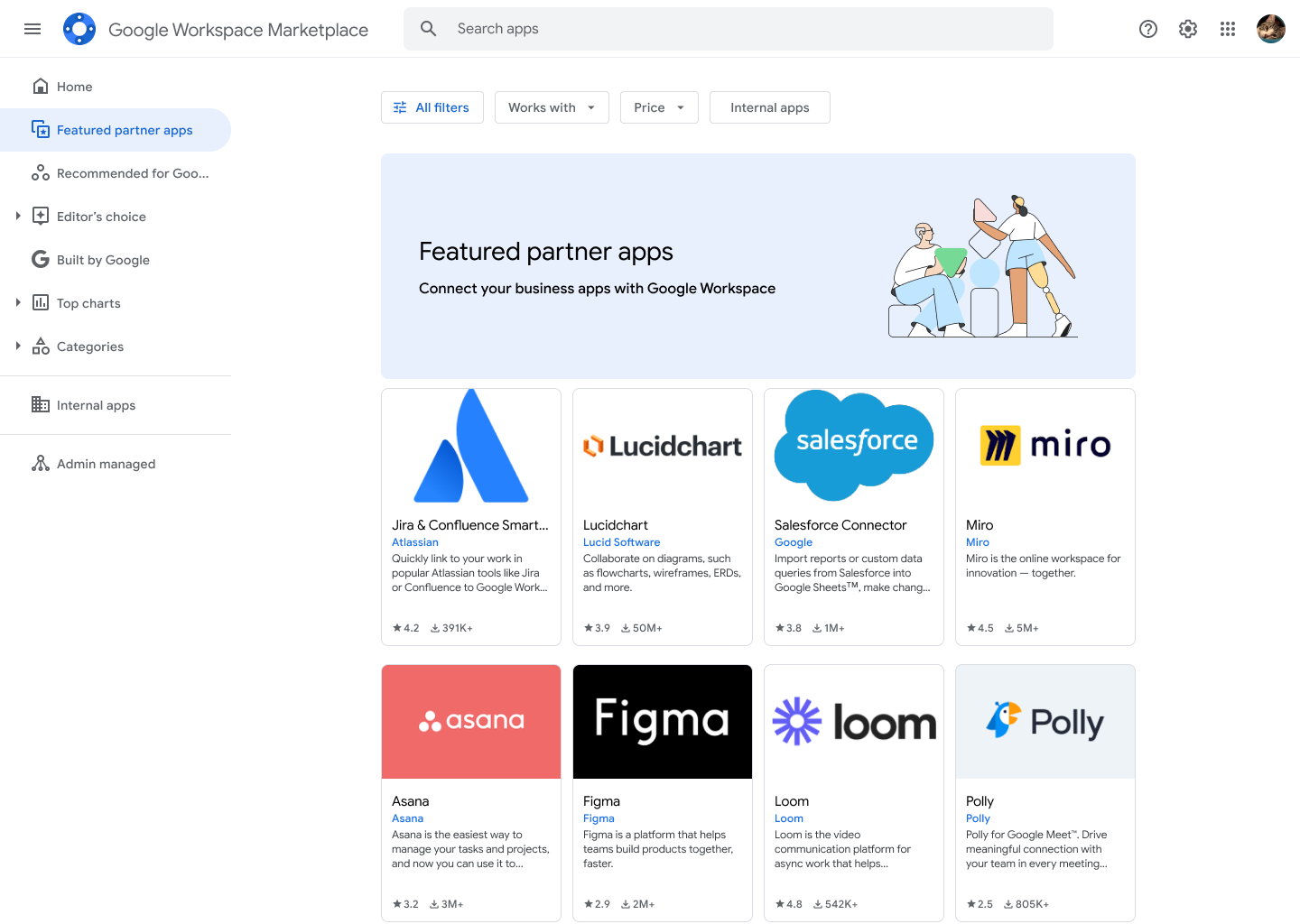Viewport: 1300px width, 924px height.
Task: Click the Figma 2M+ downloads count
Action: click(637, 904)
